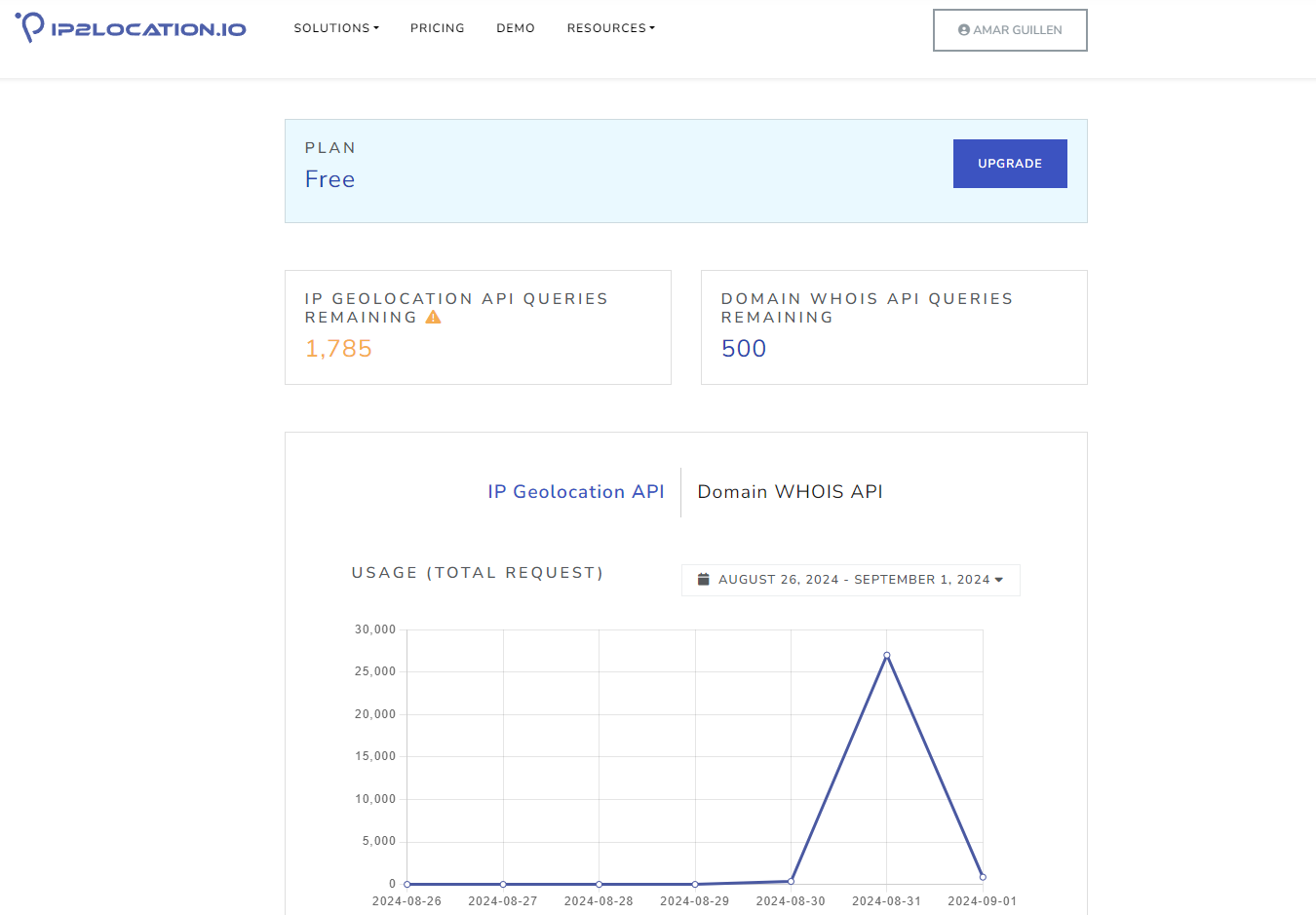Click the 2024-08-28 chart data point
The image size is (1316, 915).
pyautogui.click(x=599, y=884)
